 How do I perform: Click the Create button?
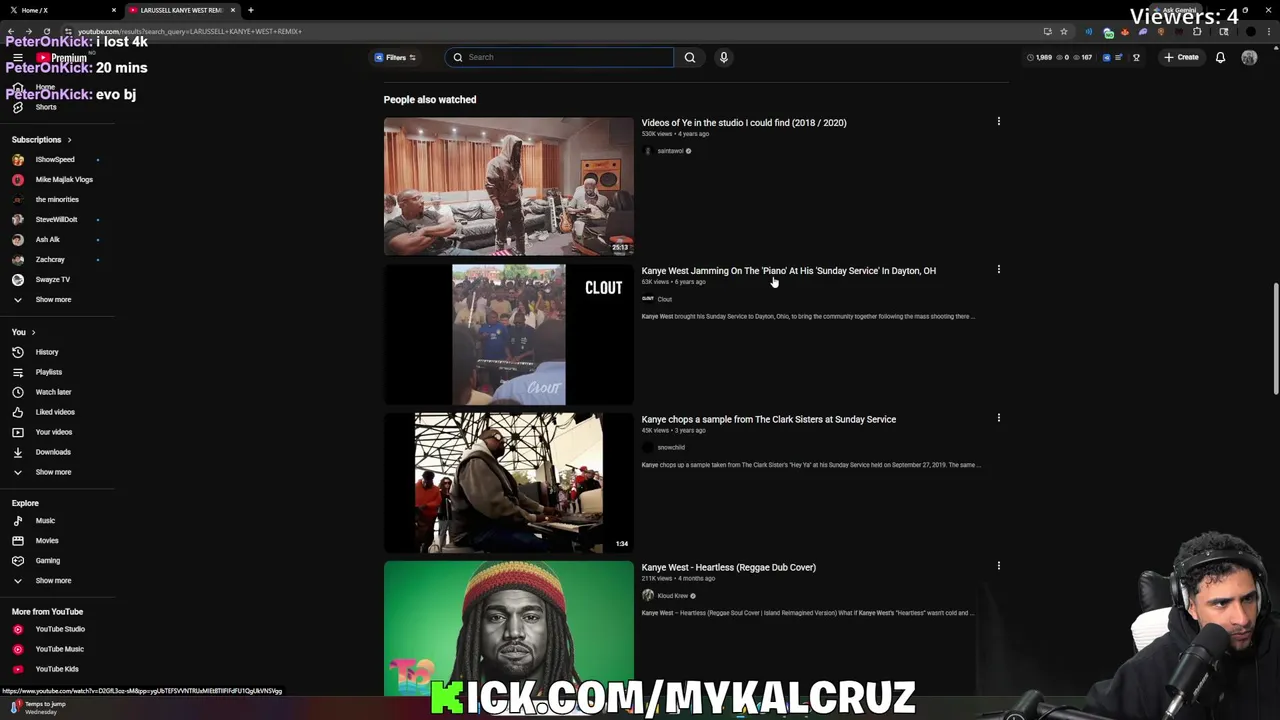1181,57
